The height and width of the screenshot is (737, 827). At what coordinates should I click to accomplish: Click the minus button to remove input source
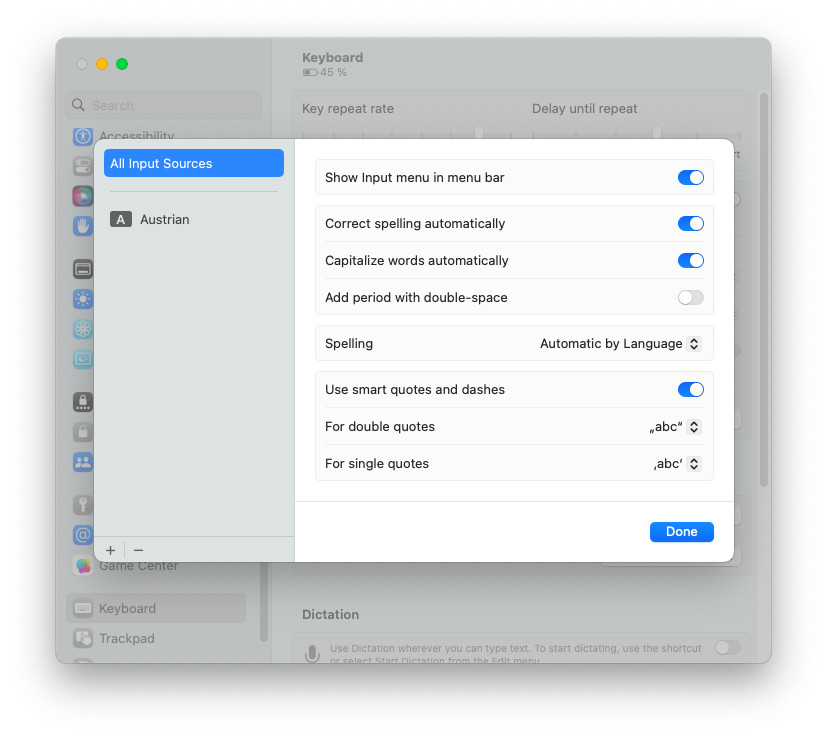tap(139, 550)
